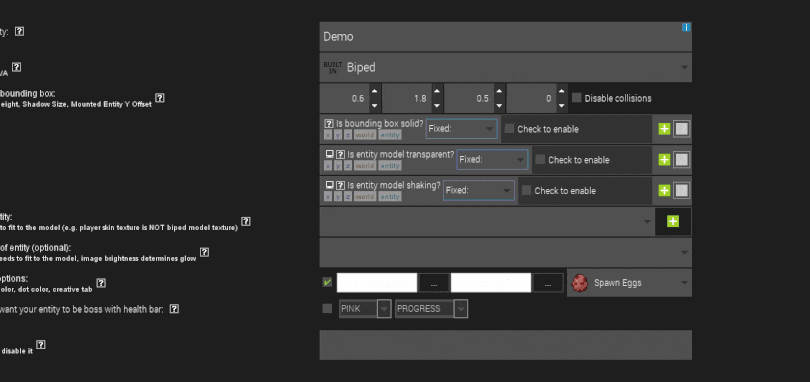
Task: Increase the mounted offset value of 0
Action: click(x=562, y=91)
